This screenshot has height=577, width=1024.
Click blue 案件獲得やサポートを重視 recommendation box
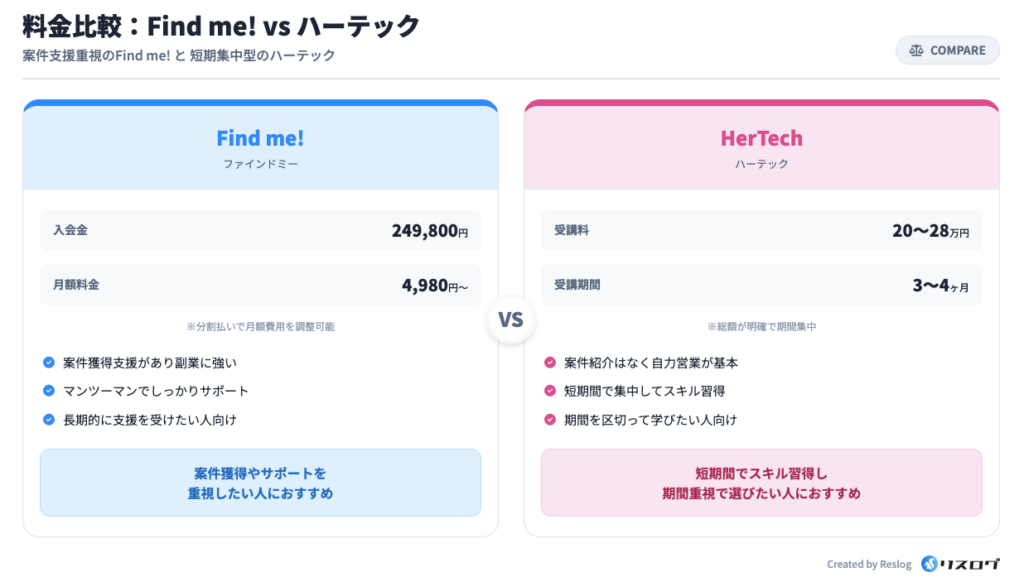(260, 482)
